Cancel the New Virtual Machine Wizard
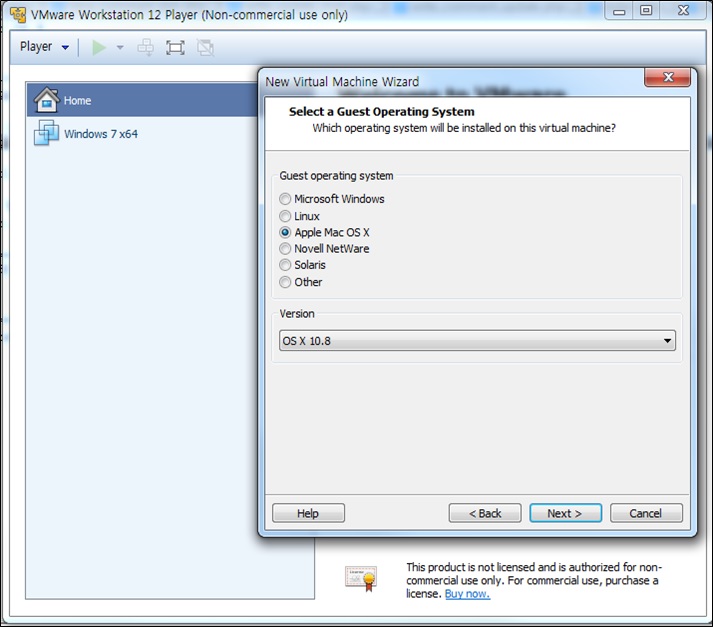The image size is (713, 627). [x=646, y=513]
